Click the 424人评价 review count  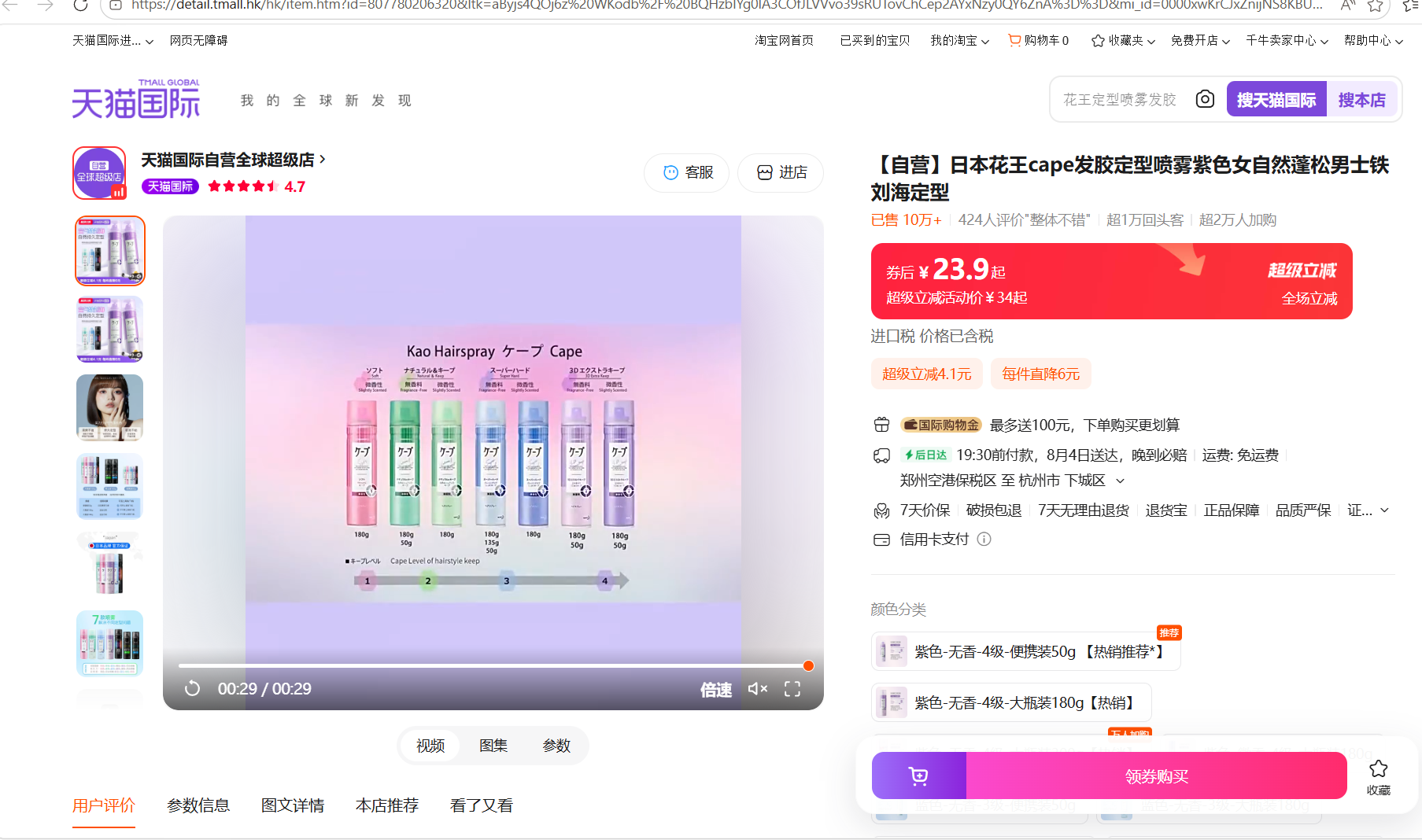click(1024, 220)
